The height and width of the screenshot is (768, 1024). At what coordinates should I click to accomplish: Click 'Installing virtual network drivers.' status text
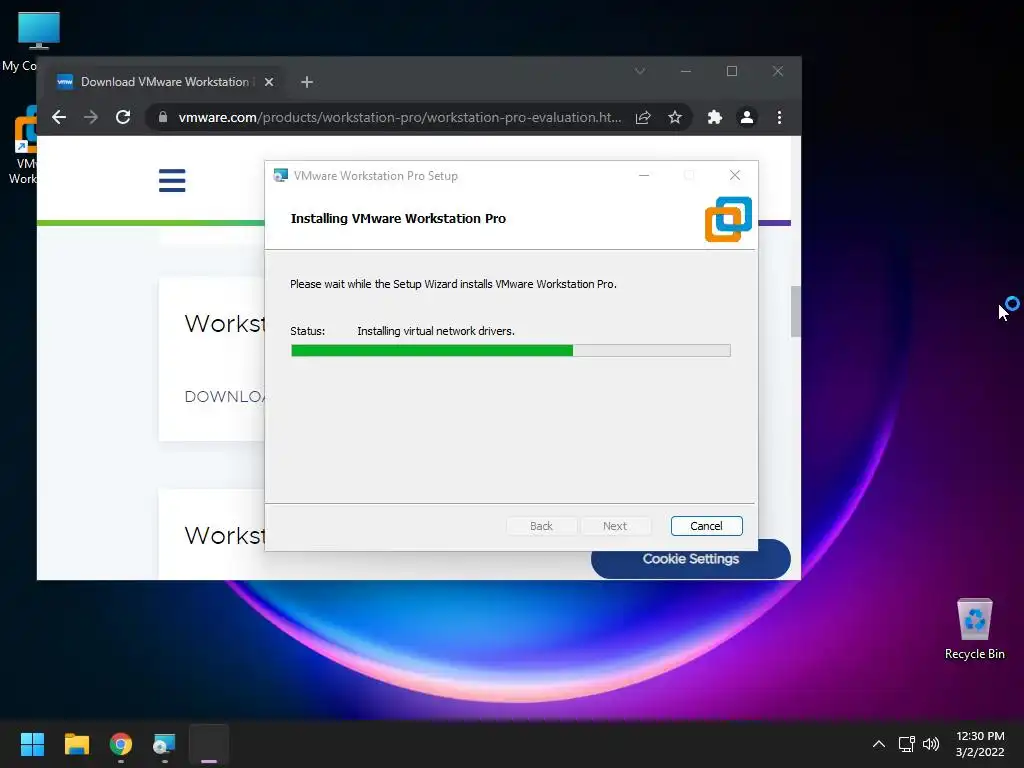[436, 331]
